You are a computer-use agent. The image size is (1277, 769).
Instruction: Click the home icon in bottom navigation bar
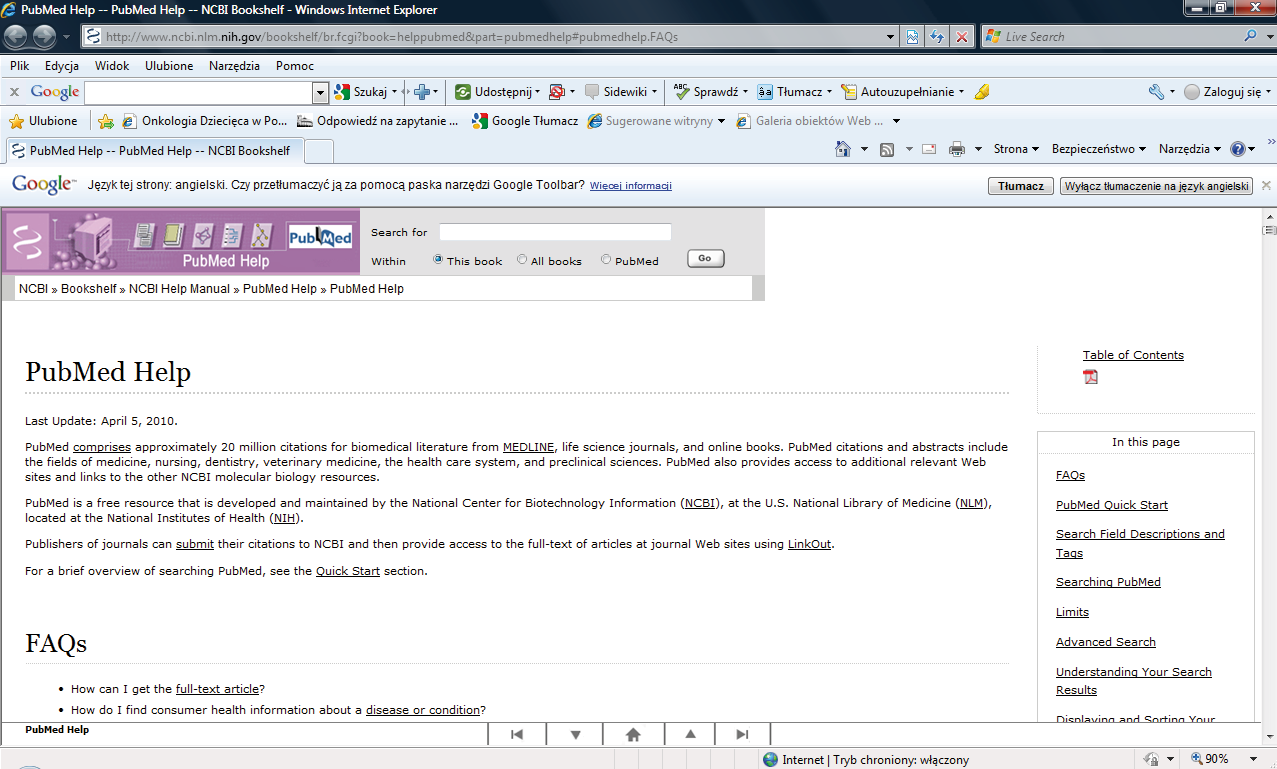632,734
